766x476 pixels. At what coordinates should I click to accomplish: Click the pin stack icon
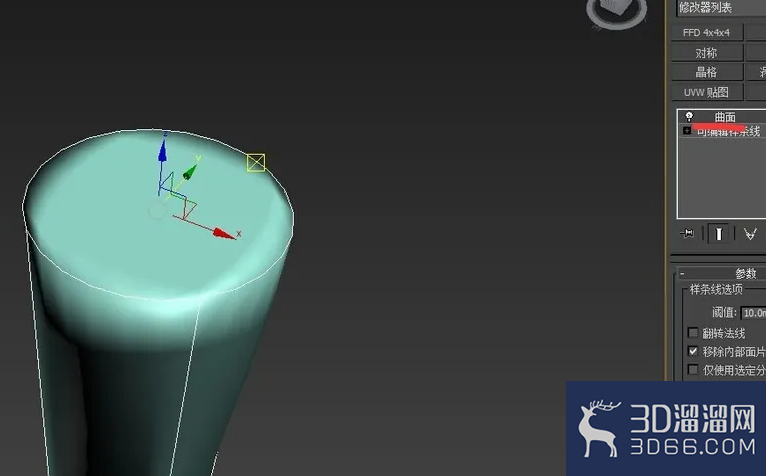[687, 233]
